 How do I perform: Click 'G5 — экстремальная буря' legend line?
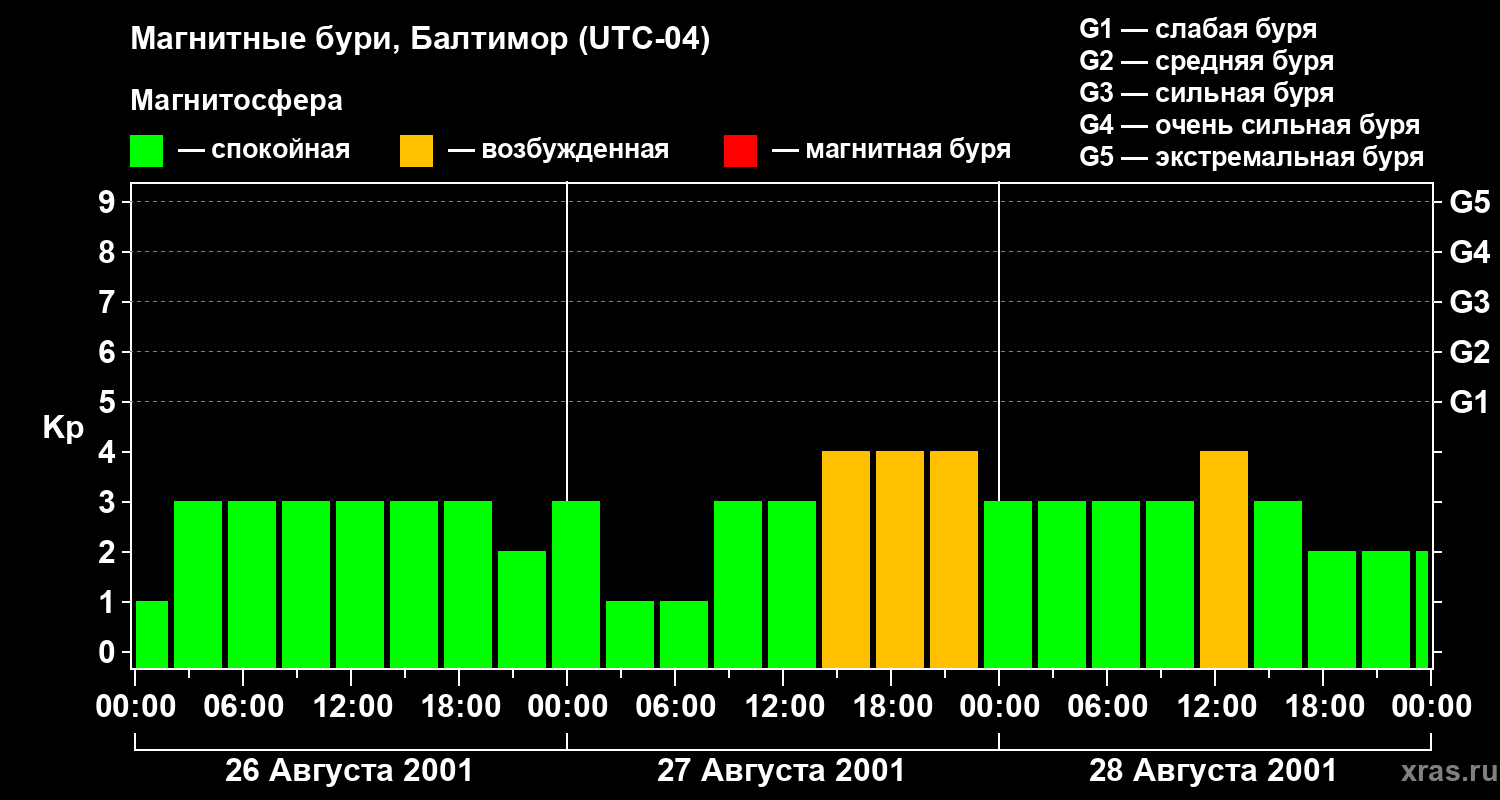click(x=1251, y=157)
